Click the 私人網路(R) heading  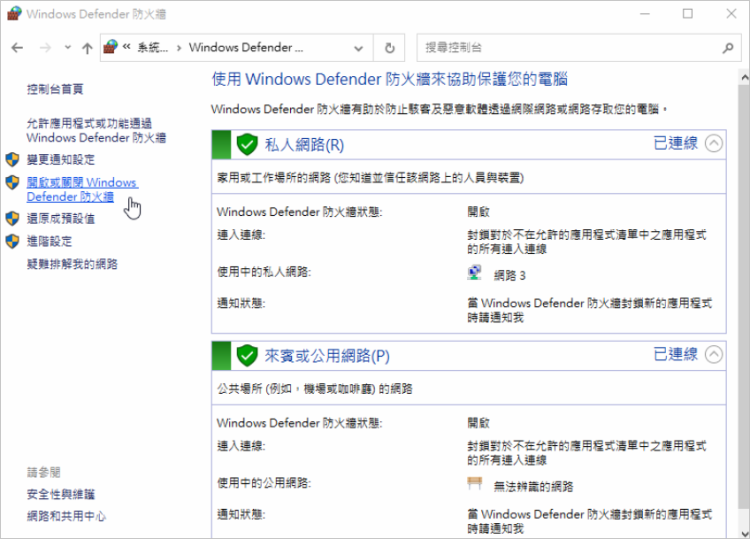point(304,144)
